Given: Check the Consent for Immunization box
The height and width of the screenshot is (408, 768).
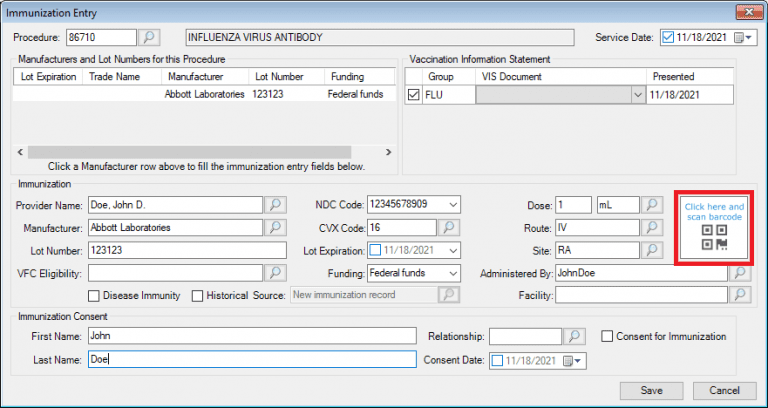Looking at the screenshot, I should tap(608, 336).
